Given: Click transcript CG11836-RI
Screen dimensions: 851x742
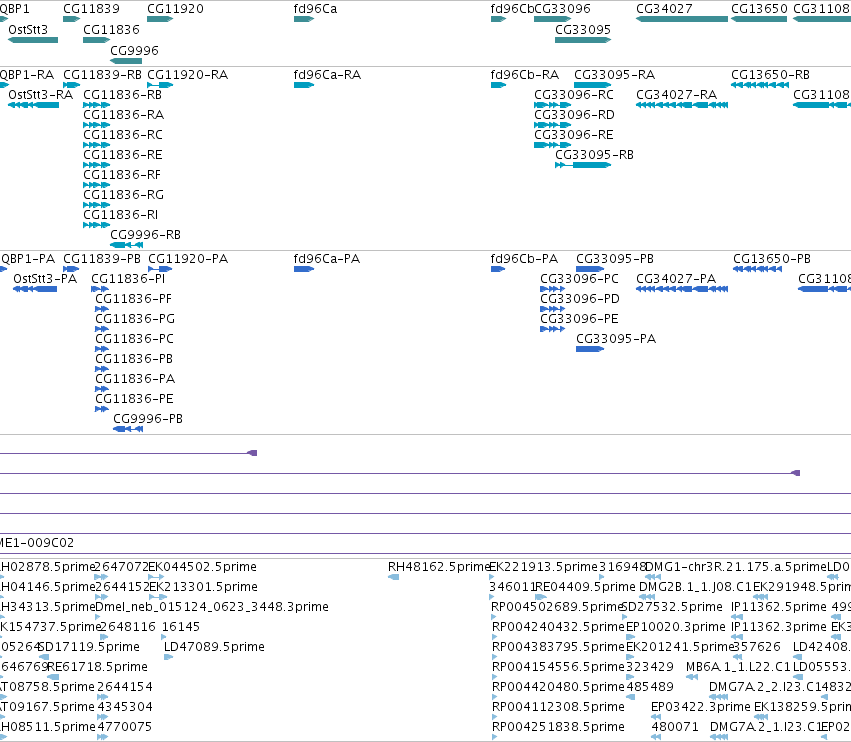Looking at the screenshot, I should click(x=120, y=214).
